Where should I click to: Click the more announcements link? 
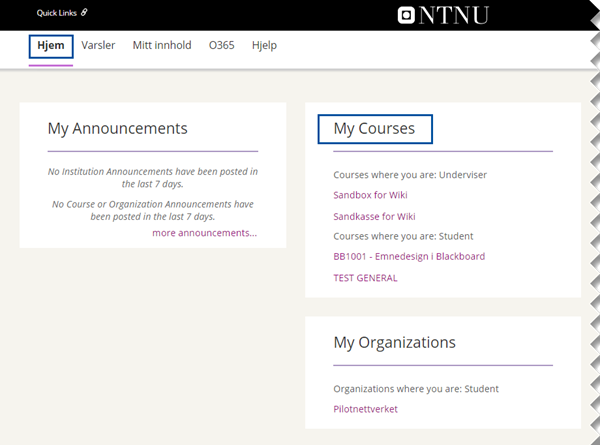click(x=205, y=233)
